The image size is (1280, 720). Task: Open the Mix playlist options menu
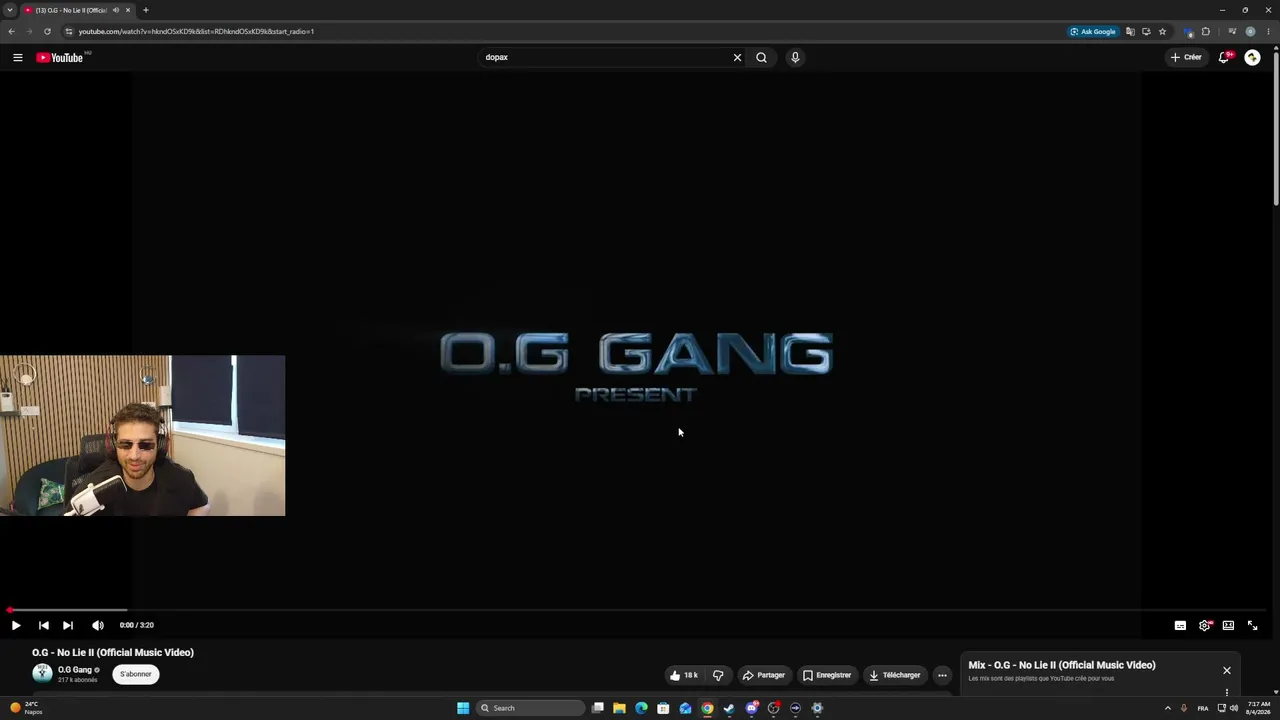(x=1227, y=692)
